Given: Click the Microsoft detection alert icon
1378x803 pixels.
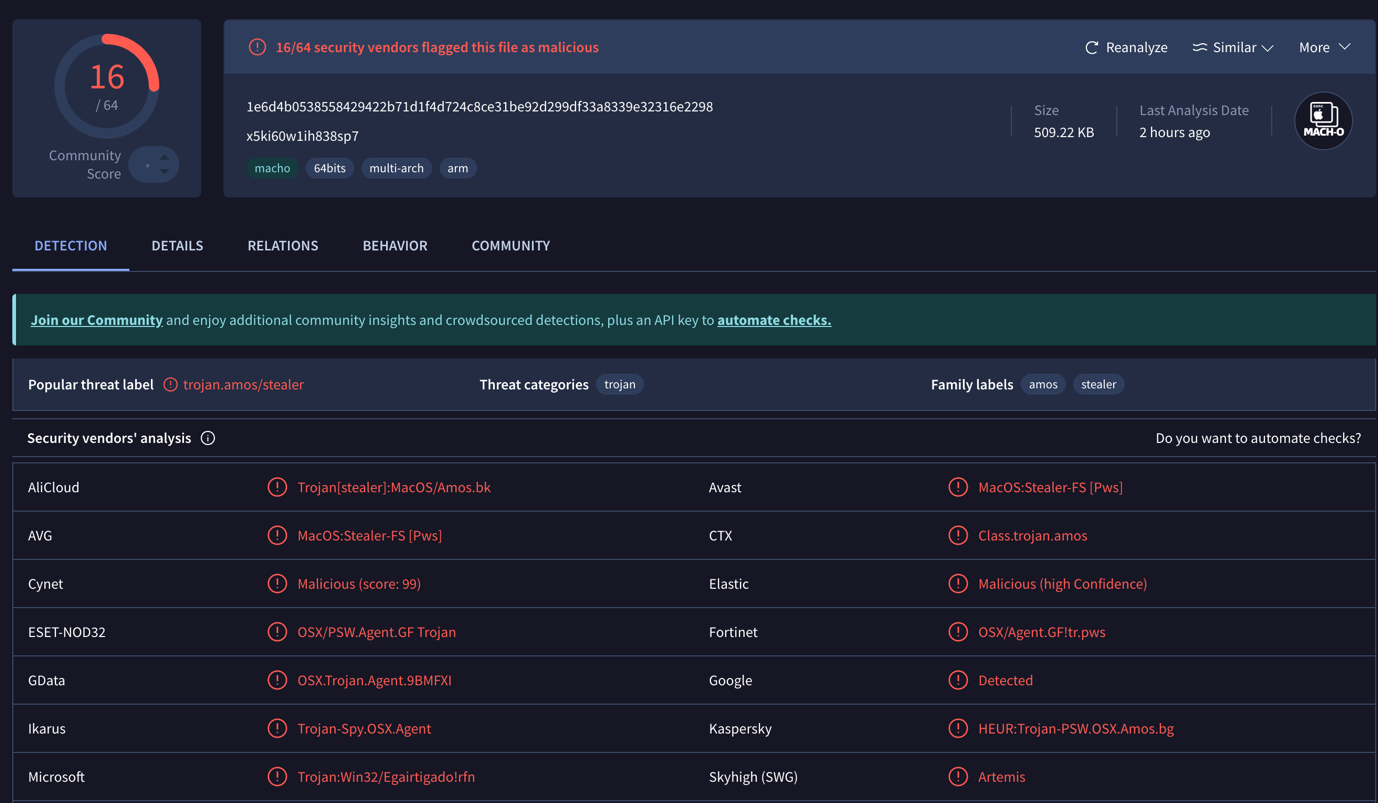Looking at the screenshot, I should coord(277,776).
